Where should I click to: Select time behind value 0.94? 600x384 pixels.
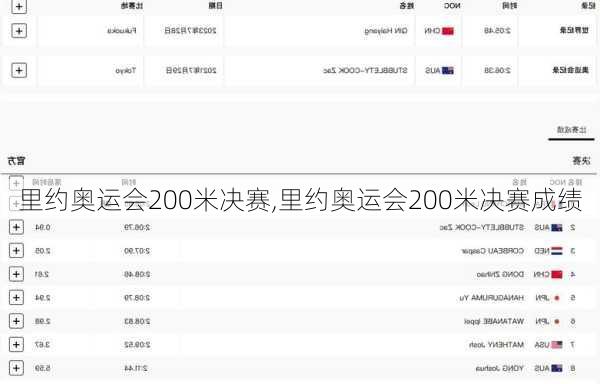pos(42,228)
